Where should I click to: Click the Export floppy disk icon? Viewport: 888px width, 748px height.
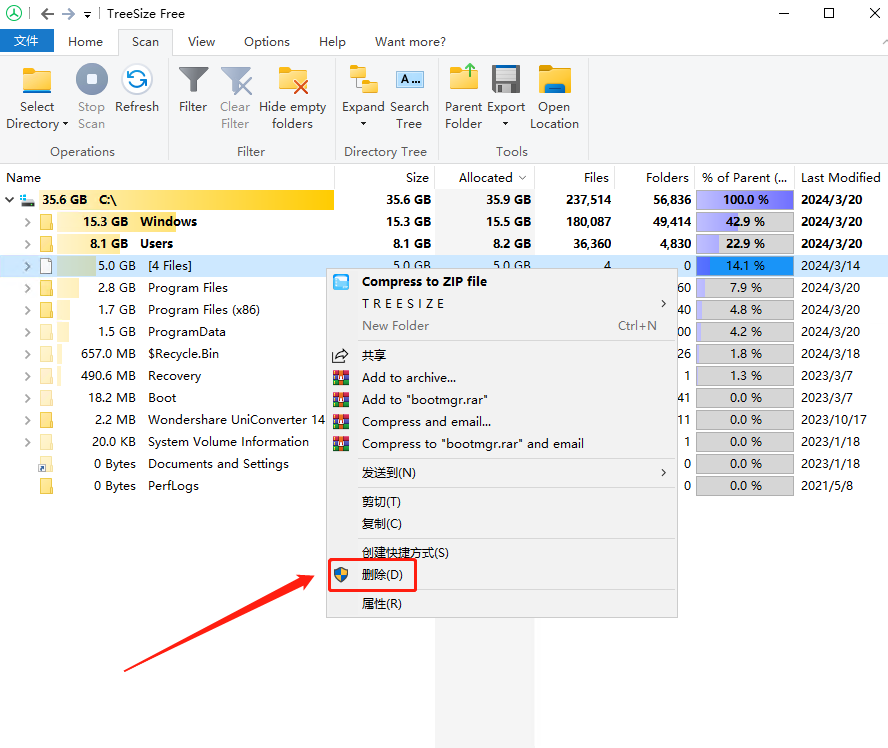pyautogui.click(x=506, y=80)
